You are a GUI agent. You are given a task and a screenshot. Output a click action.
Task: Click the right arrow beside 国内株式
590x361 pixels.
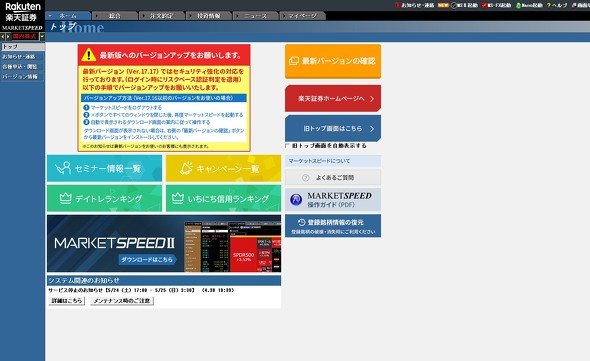(8, 37)
